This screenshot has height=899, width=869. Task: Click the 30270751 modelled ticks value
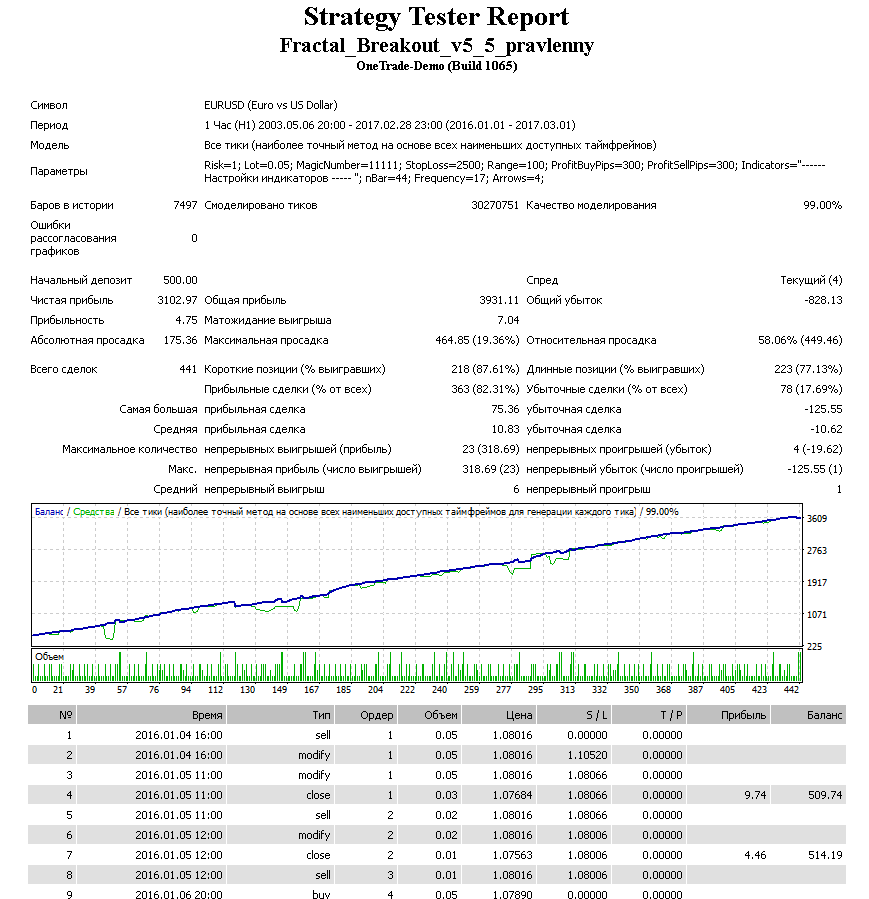pos(495,205)
